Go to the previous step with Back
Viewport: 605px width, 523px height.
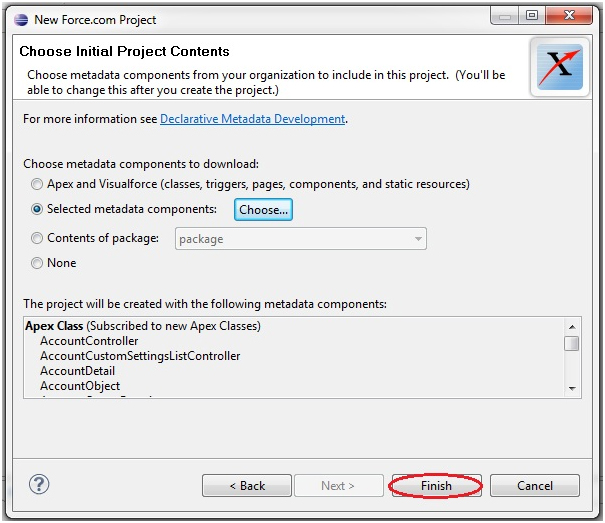coord(247,486)
